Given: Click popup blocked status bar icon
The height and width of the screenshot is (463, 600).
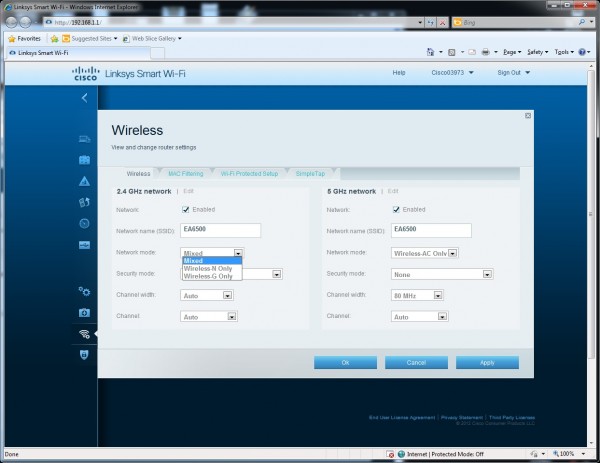Looking at the screenshot, I should tap(390, 454).
